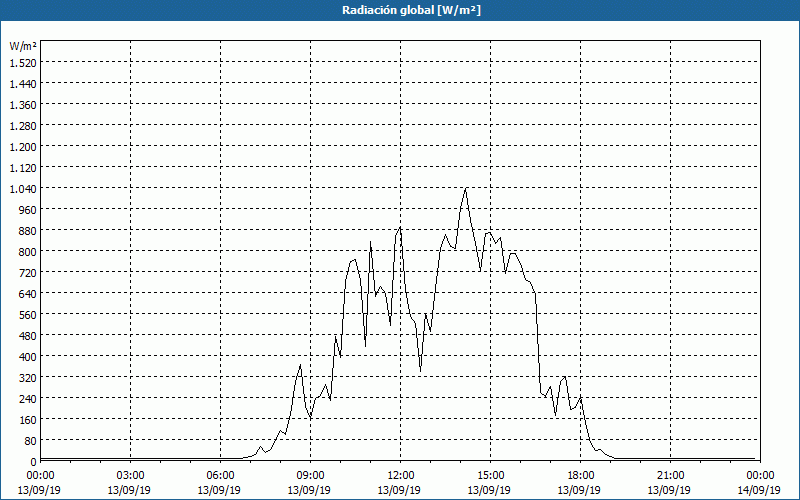Image resolution: width=800 pixels, height=500 pixels.
Task: Click the 640 y-axis label
Action: (28, 293)
